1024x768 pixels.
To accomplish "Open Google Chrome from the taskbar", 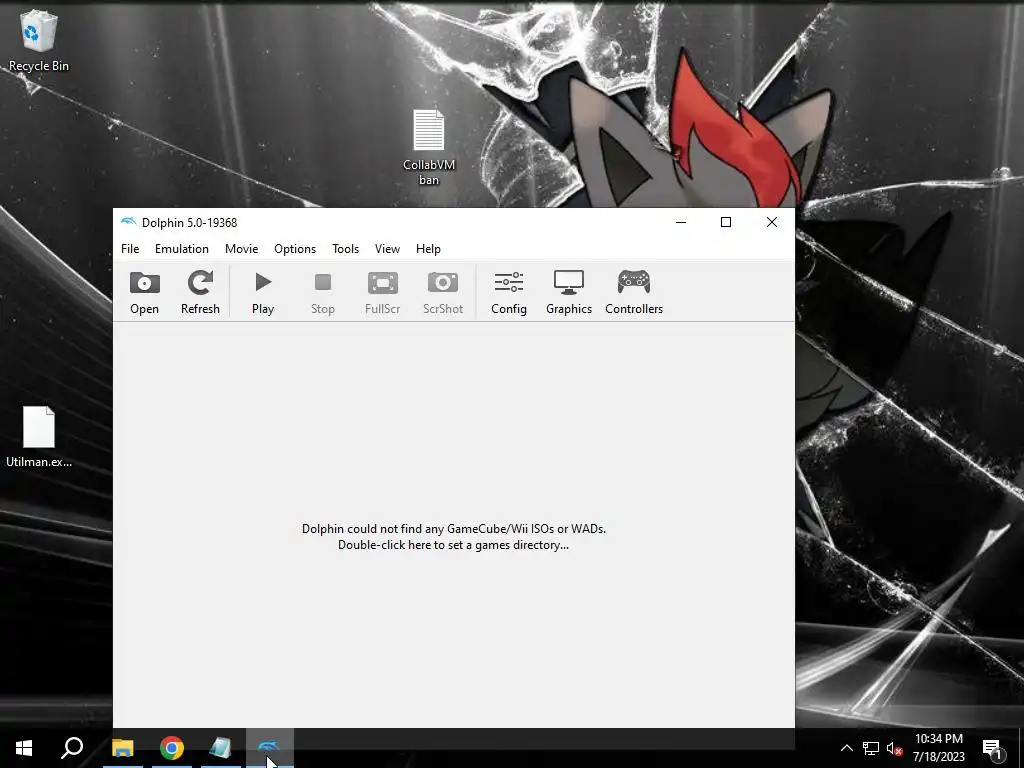I will [x=172, y=748].
